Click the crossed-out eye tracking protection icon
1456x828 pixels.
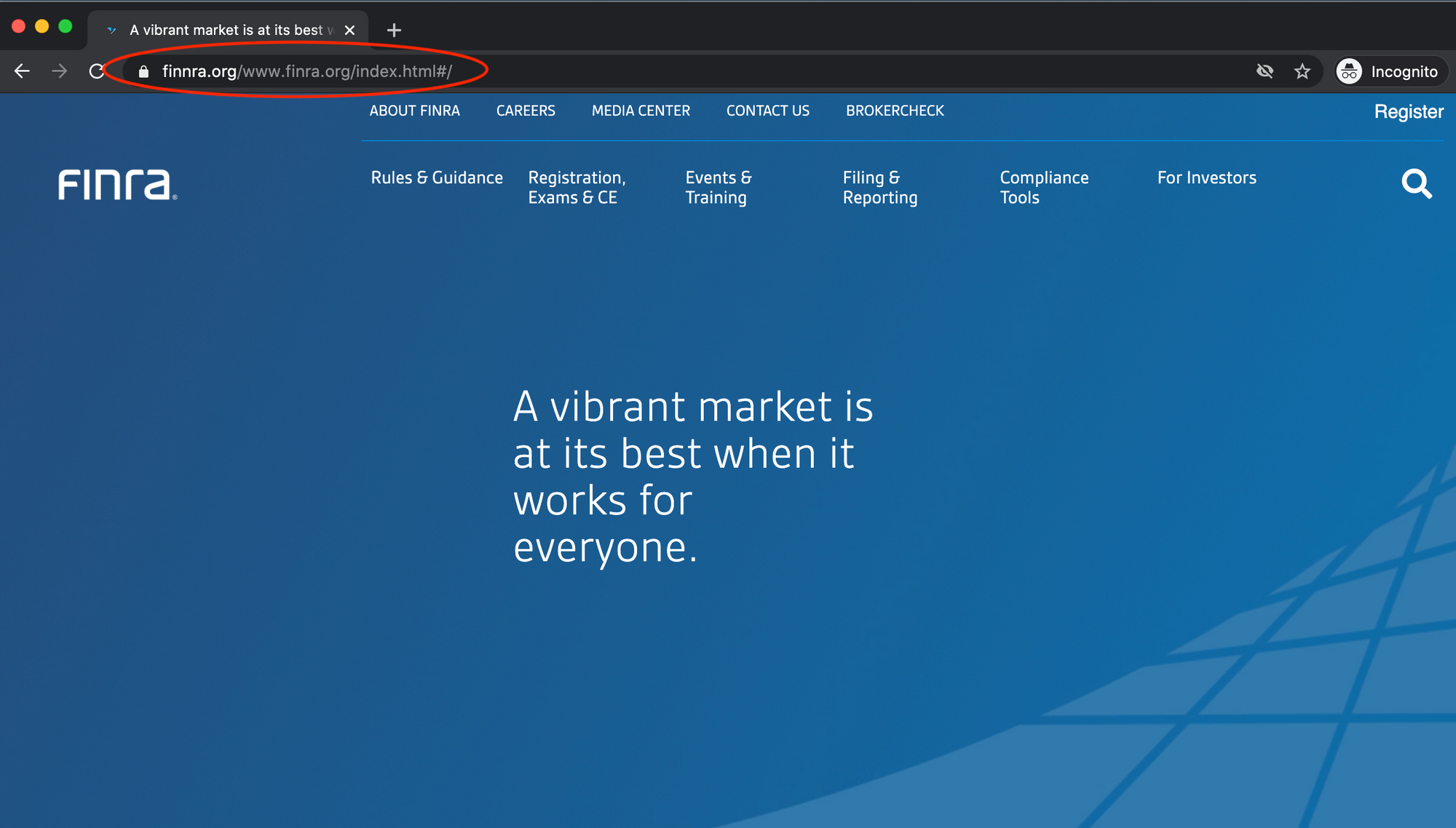coord(1265,71)
